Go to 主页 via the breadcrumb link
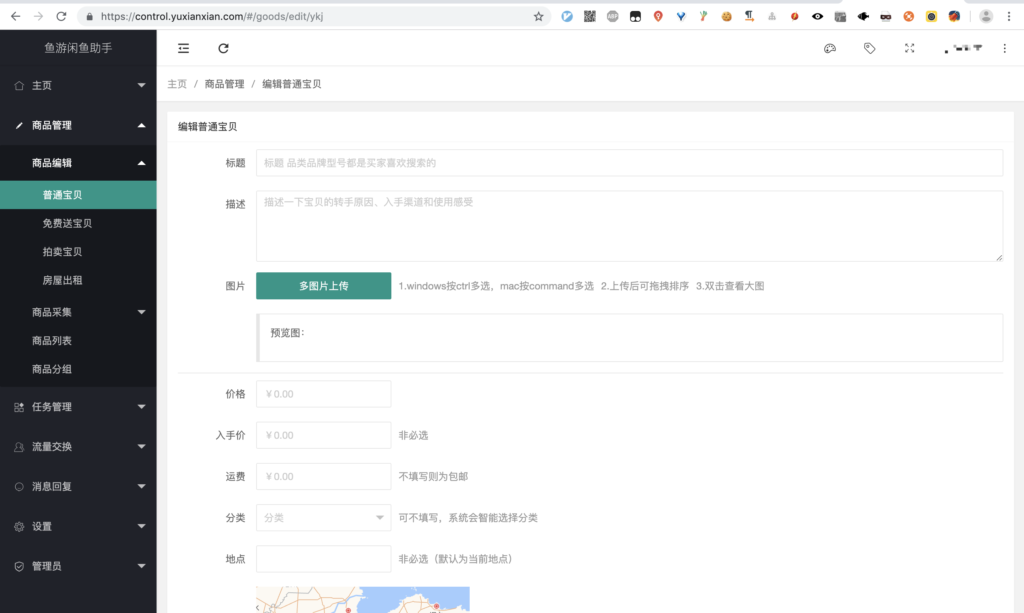Image resolution: width=1024 pixels, height=613 pixels. [177, 84]
